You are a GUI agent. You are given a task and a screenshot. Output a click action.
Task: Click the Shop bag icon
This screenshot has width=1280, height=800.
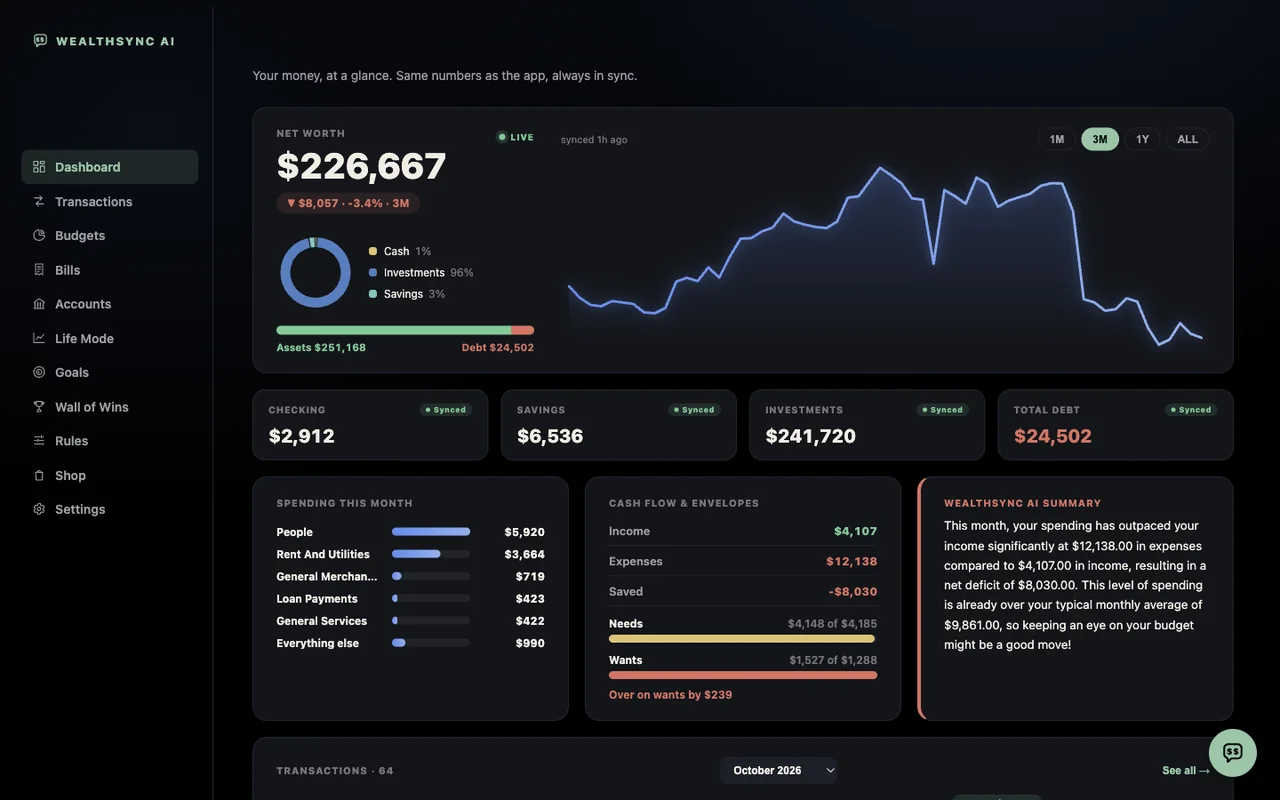[39, 475]
